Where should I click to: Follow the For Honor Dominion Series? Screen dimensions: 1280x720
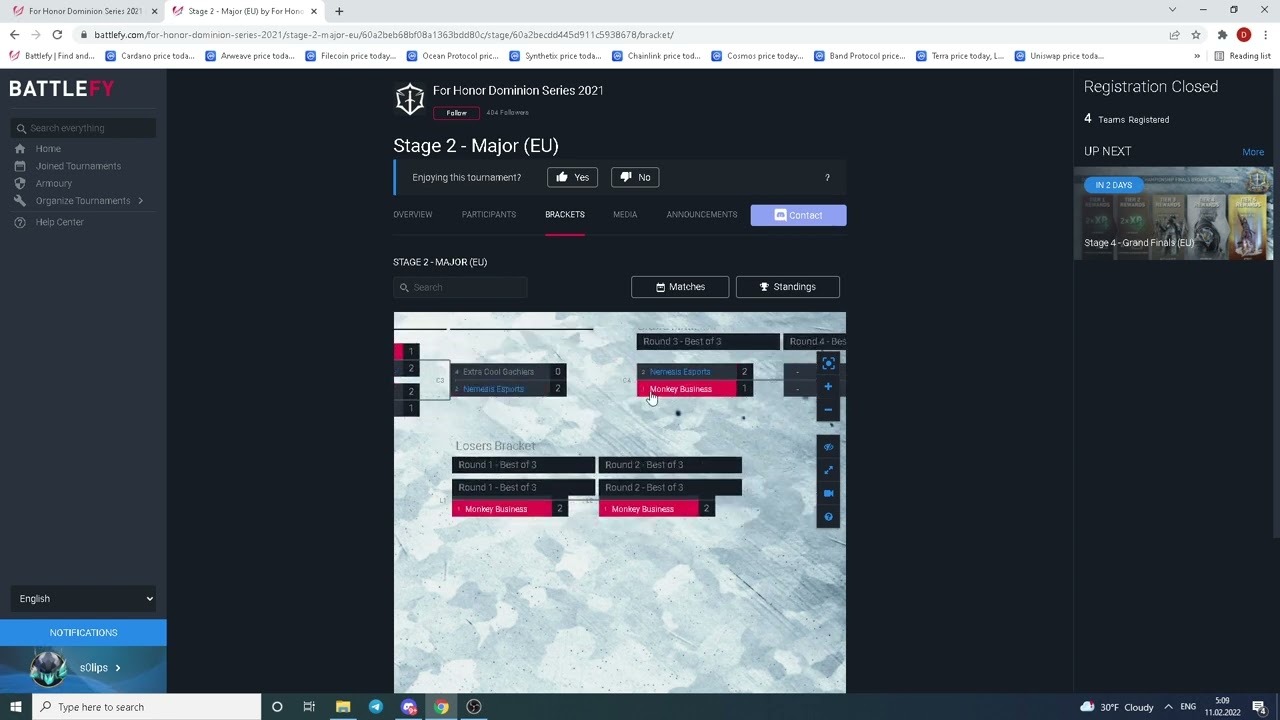tap(456, 113)
